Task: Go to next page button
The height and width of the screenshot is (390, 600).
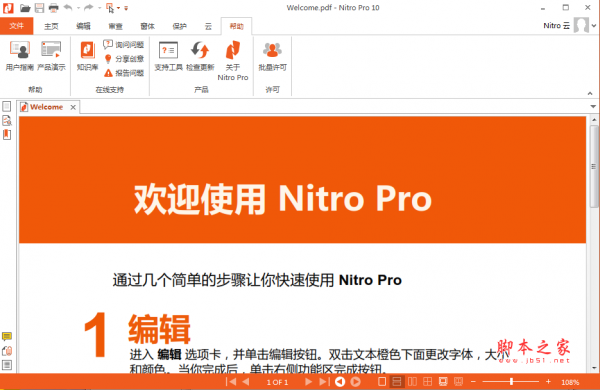Action: tap(308, 382)
